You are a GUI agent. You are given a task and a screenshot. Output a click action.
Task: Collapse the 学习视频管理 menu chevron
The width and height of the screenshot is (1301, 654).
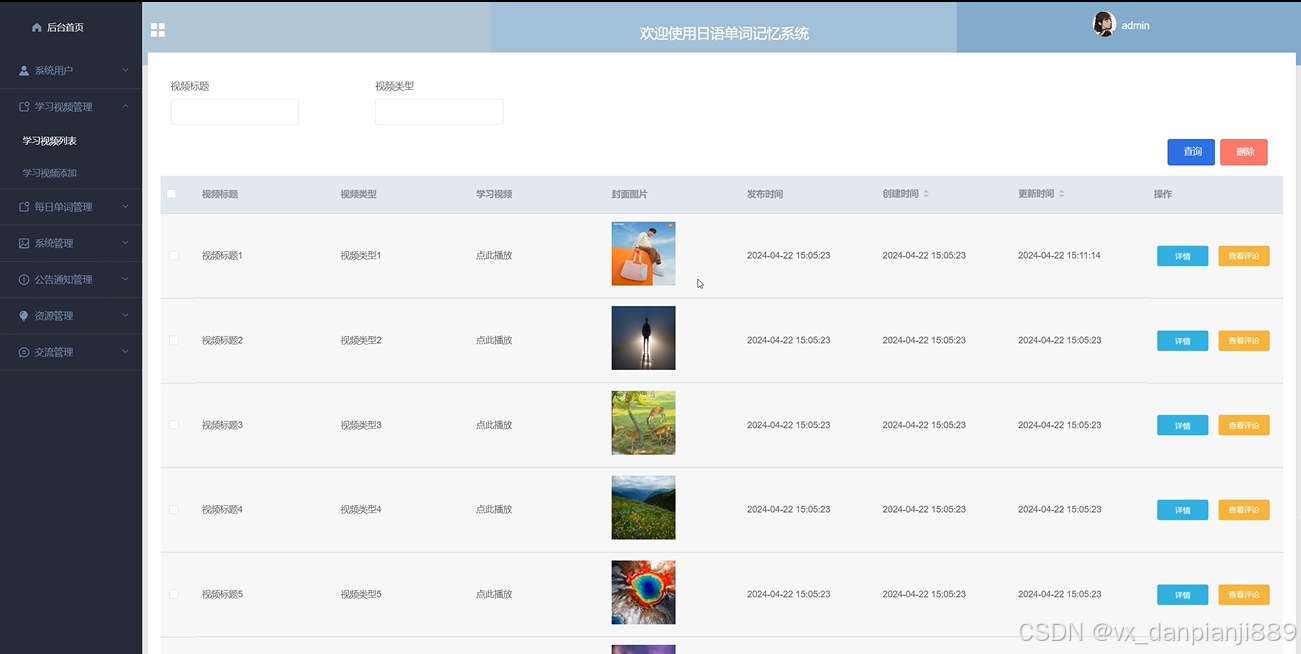pyautogui.click(x=125, y=107)
